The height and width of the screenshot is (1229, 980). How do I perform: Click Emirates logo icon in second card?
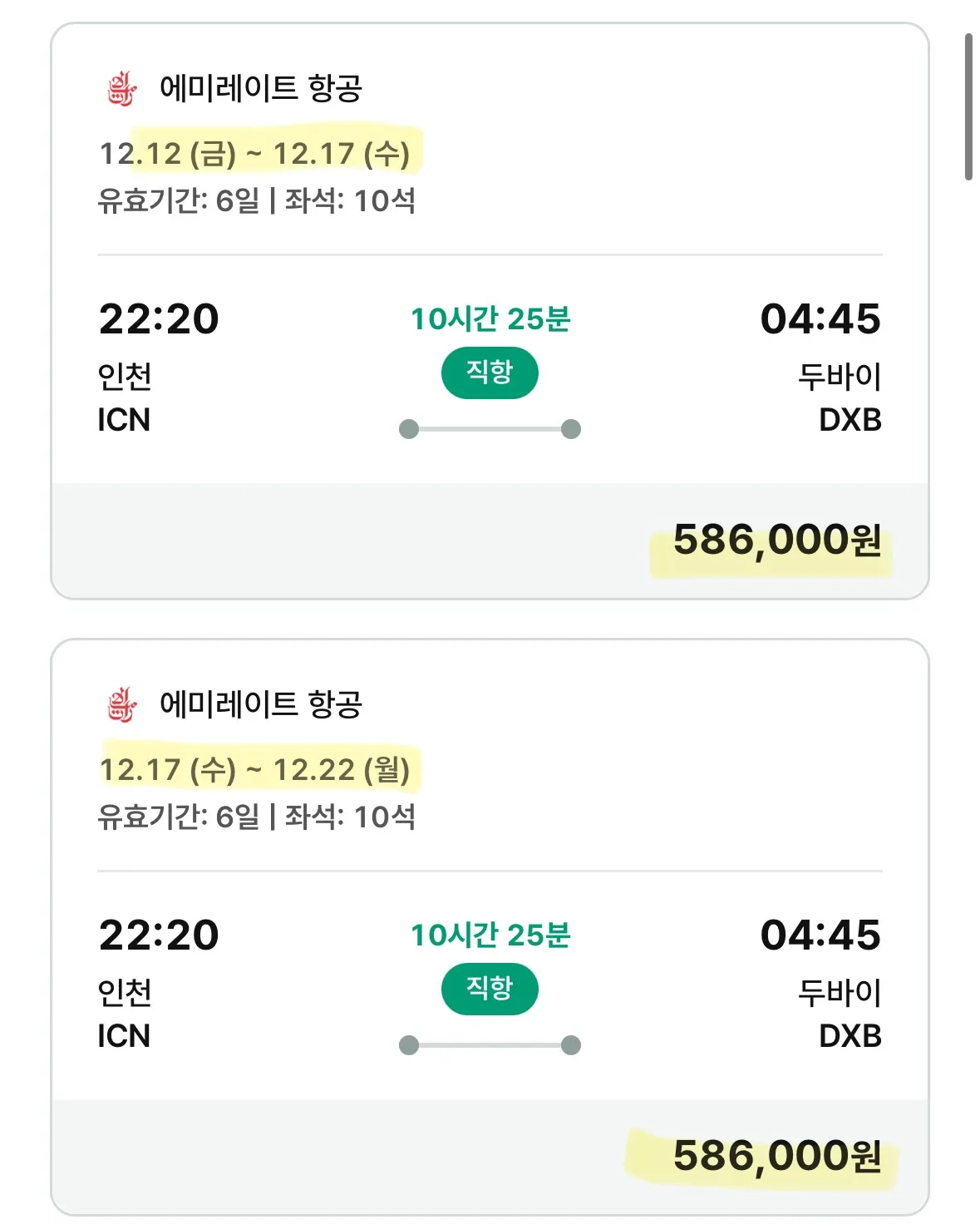(x=122, y=704)
